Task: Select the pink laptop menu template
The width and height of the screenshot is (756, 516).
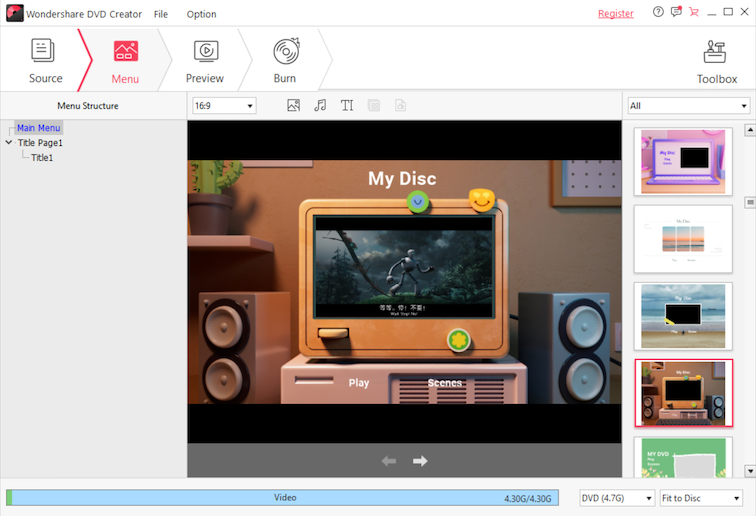Action: click(x=683, y=162)
